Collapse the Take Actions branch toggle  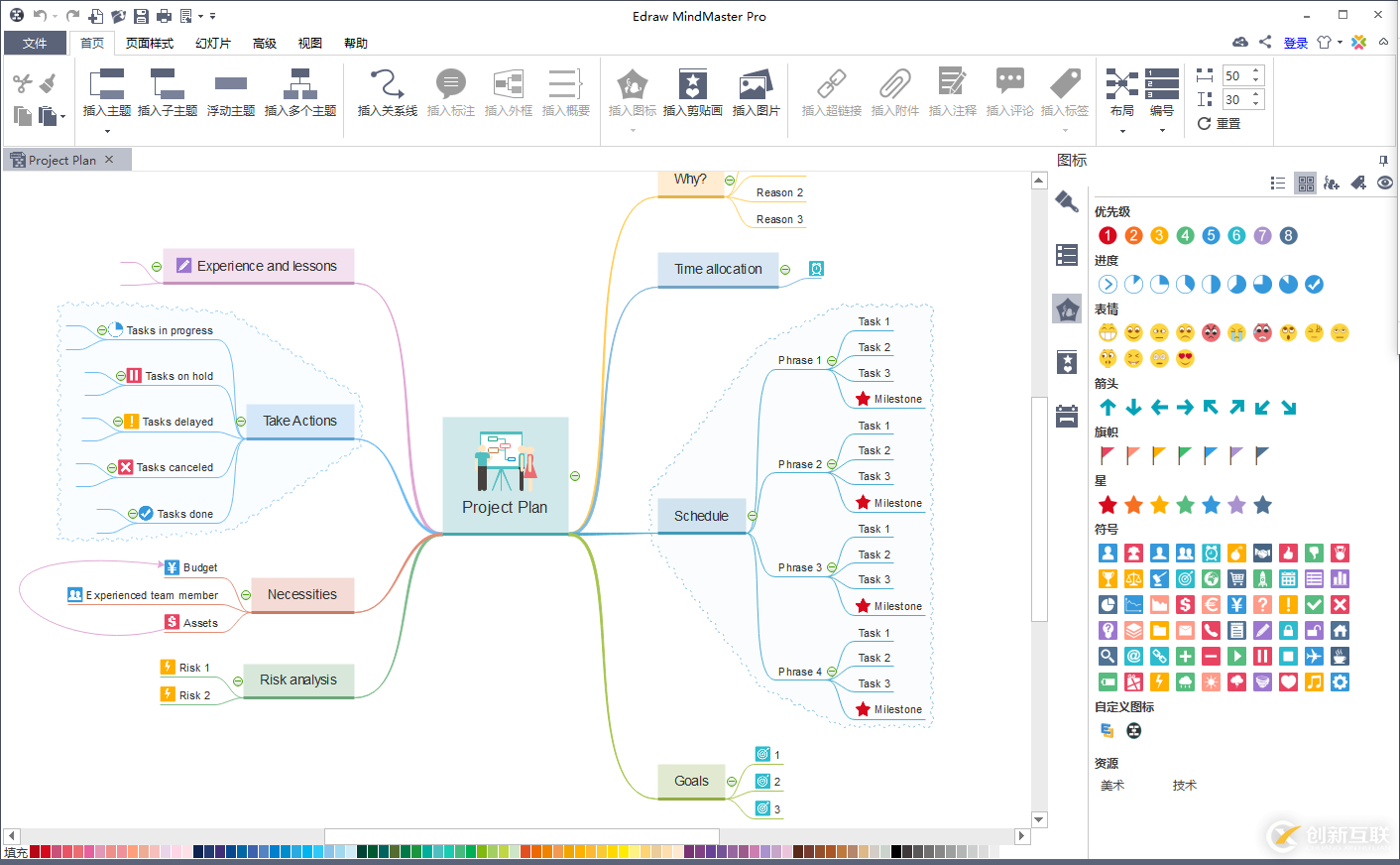coord(240,422)
